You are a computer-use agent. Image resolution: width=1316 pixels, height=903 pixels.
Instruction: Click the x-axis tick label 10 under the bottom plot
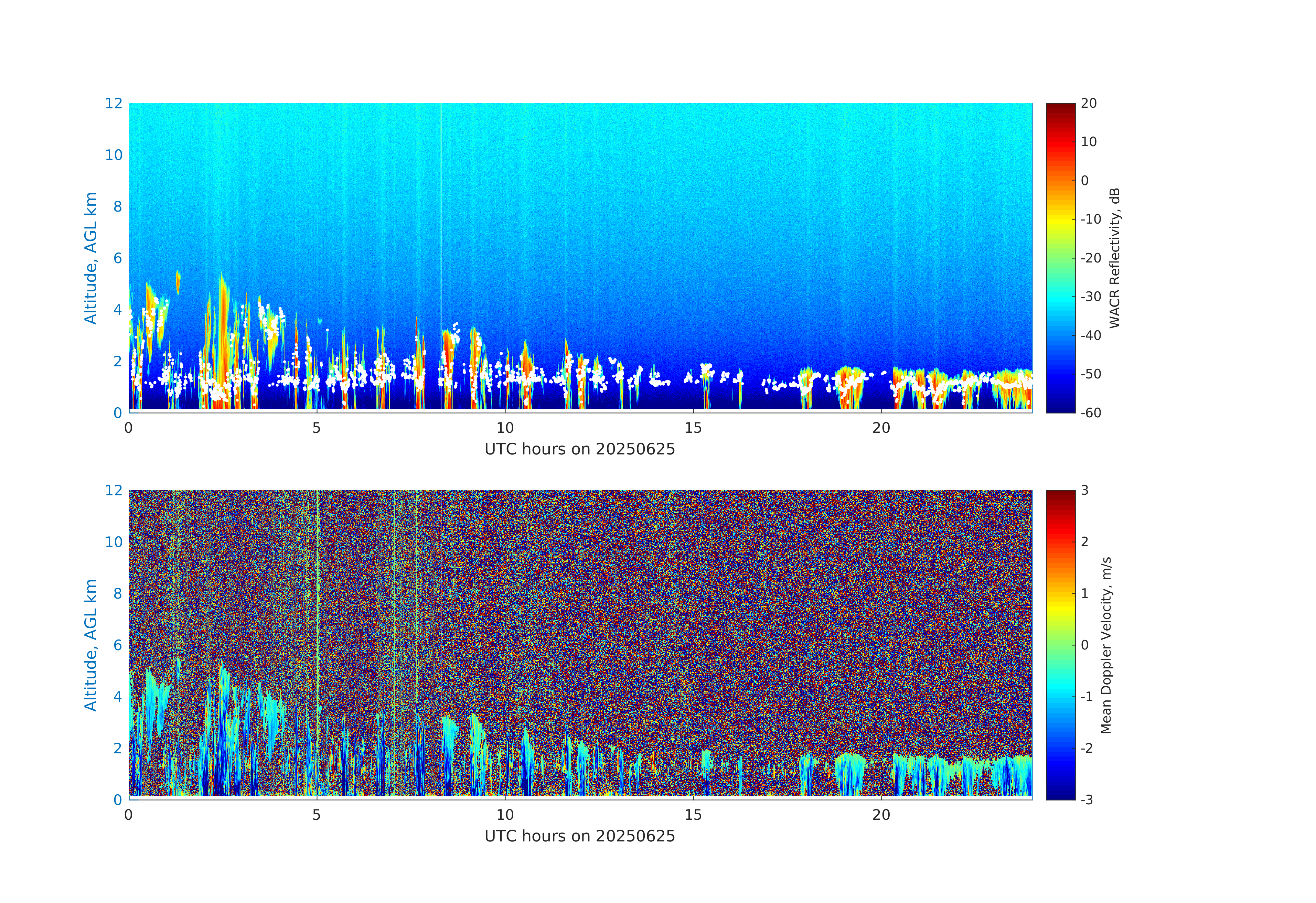(x=504, y=815)
